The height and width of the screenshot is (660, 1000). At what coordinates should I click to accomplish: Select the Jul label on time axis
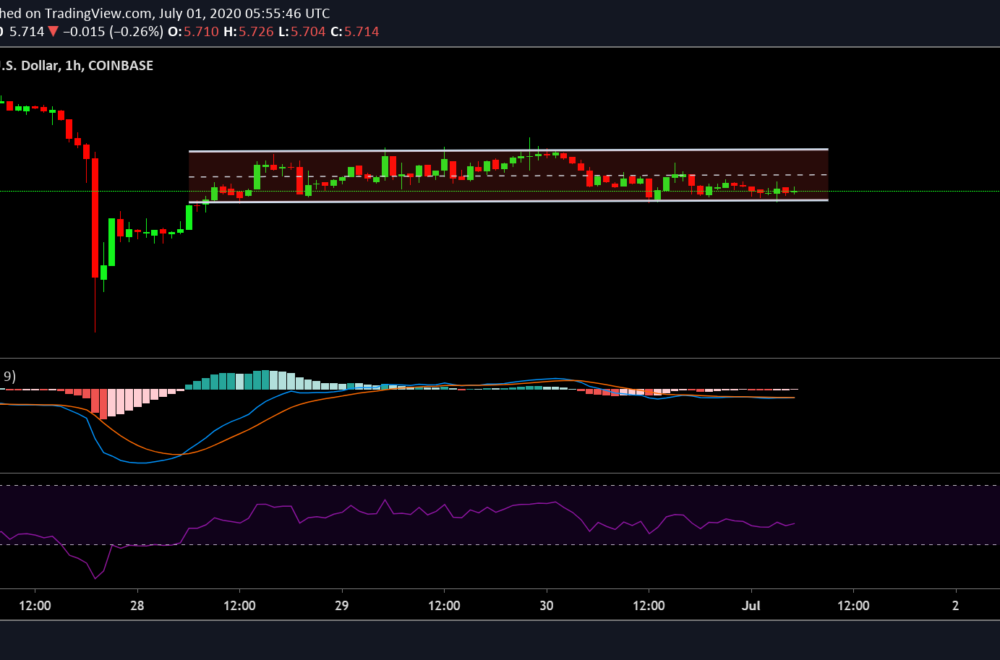click(751, 605)
